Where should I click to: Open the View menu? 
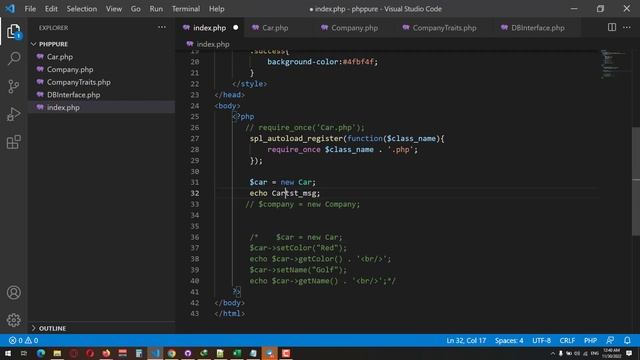coord(114,9)
